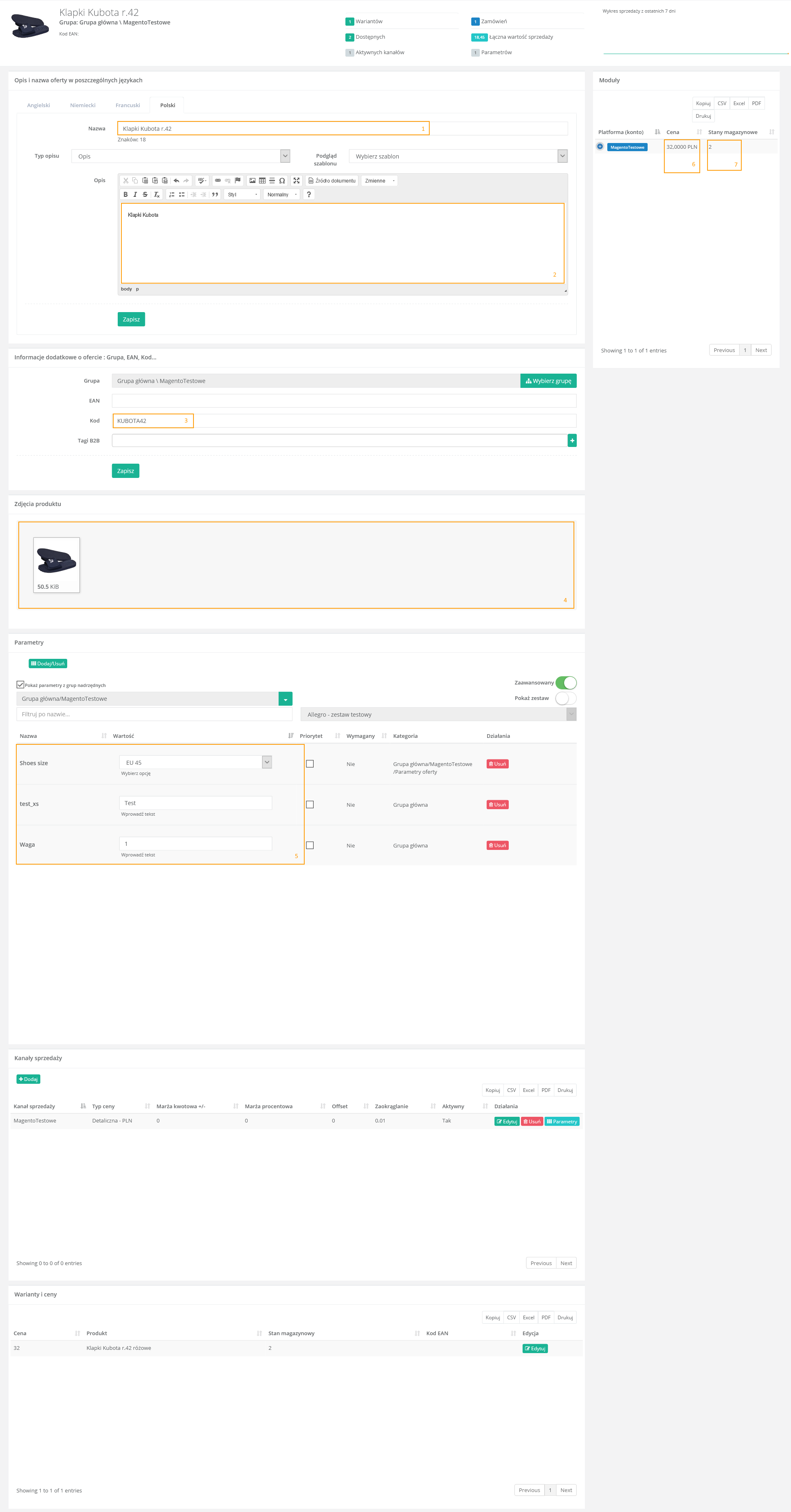Click the green plus next to Tagi B2B
This screenshot has width=791, height=1512.
coord(571,440)
